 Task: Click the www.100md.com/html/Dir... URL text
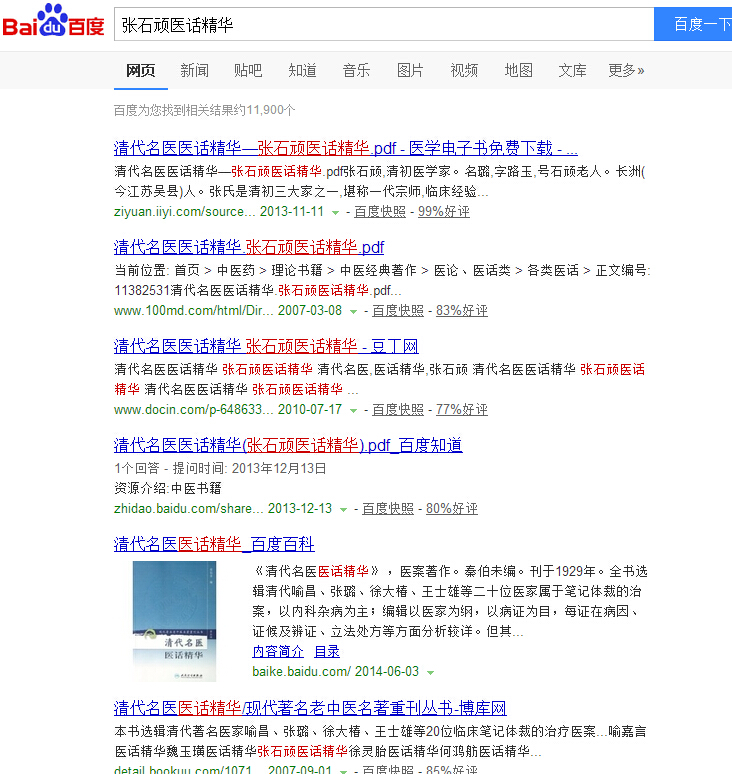coord(193,310)
